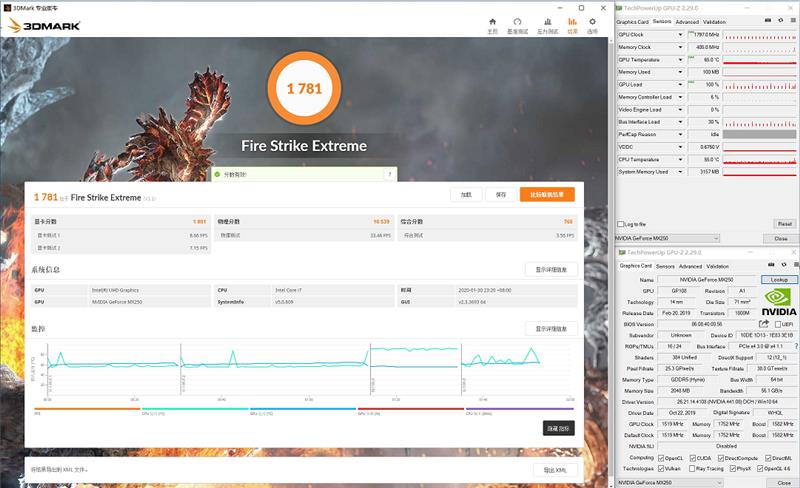Click the Benchmarks (基准测试) gauge icon
The width and height of the screenshot is (800, 488).
tap(518, 24)
